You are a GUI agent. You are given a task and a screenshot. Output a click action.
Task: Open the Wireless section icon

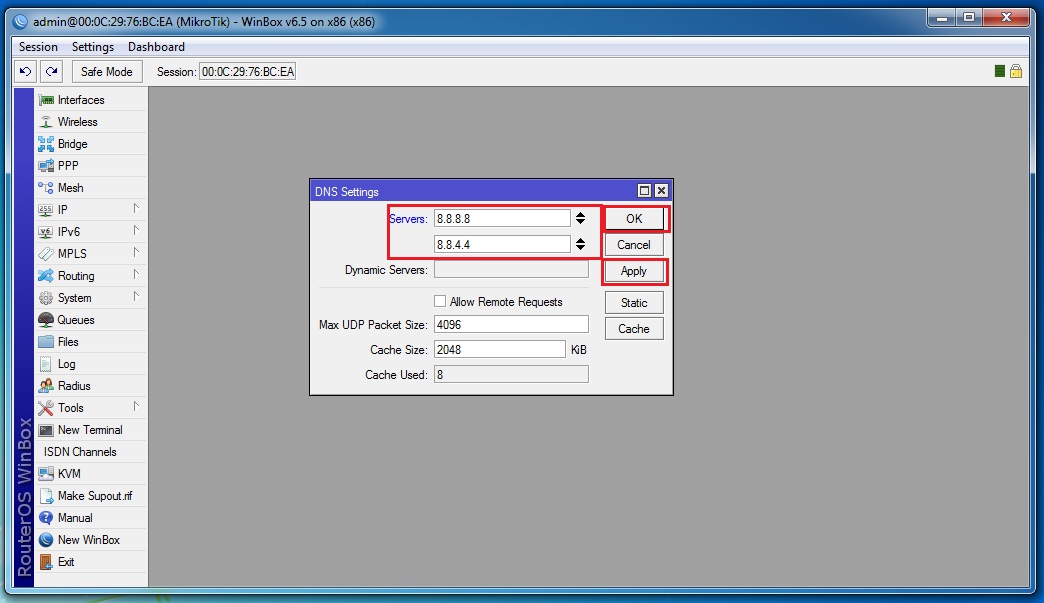tap(46, 122)
